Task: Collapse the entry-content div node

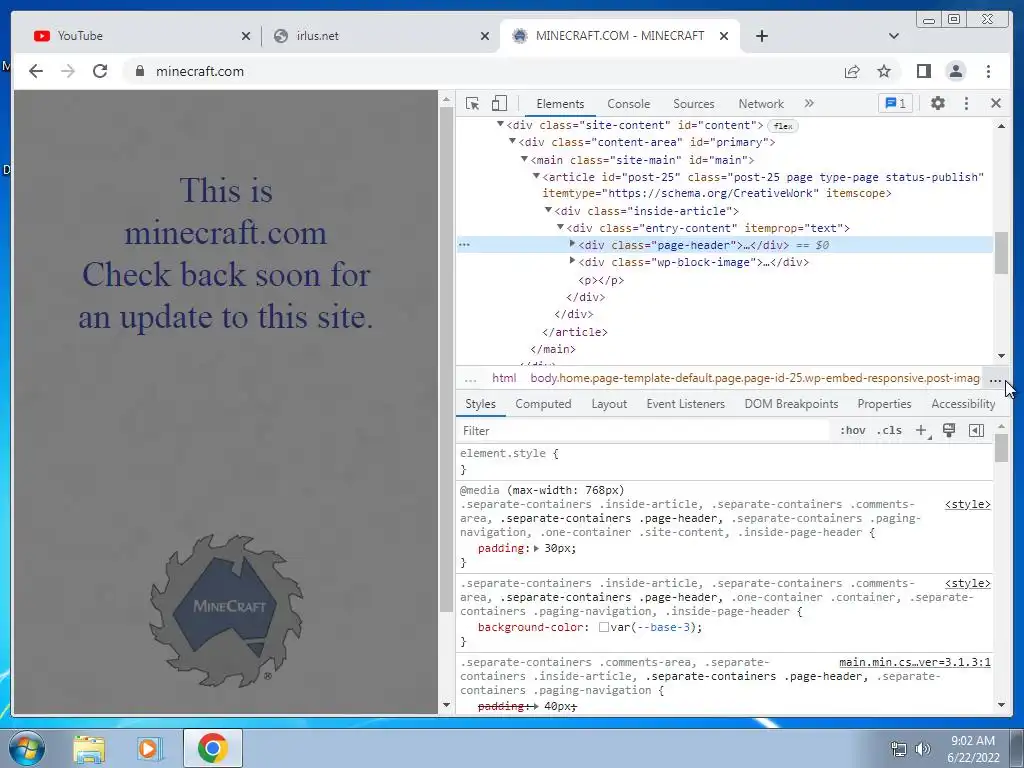Action: [x=560, y=227]
